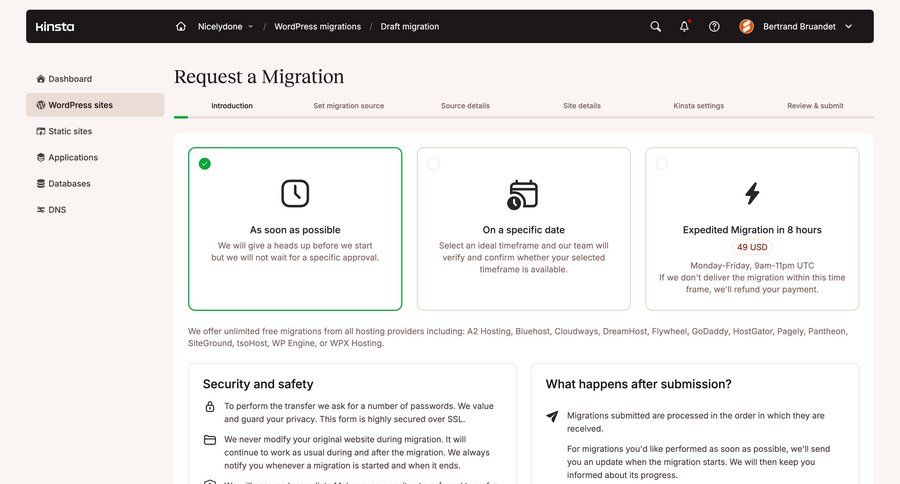The width and height of the screenshot is (900, 484).
Task: Open the user menu chevron
Action: point(849,26)
